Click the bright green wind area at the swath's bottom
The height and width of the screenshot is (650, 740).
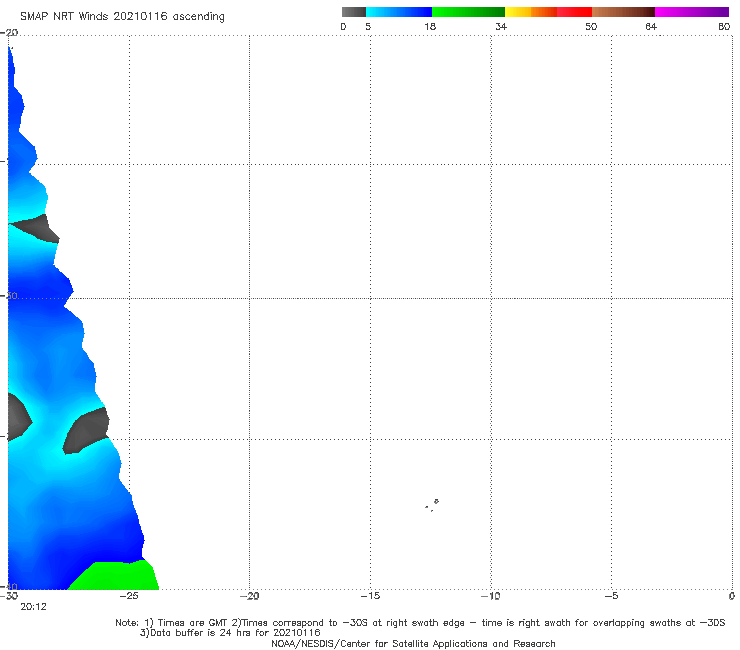coord(118,576)
